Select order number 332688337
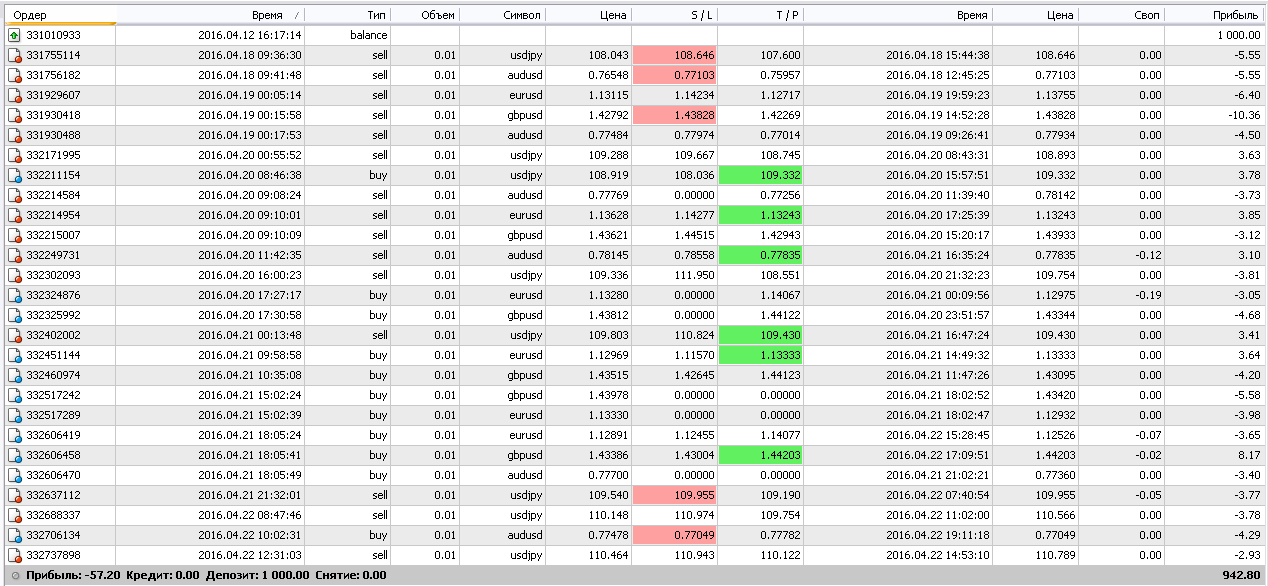Screen dimensions: 1268x586 (54, 515)
